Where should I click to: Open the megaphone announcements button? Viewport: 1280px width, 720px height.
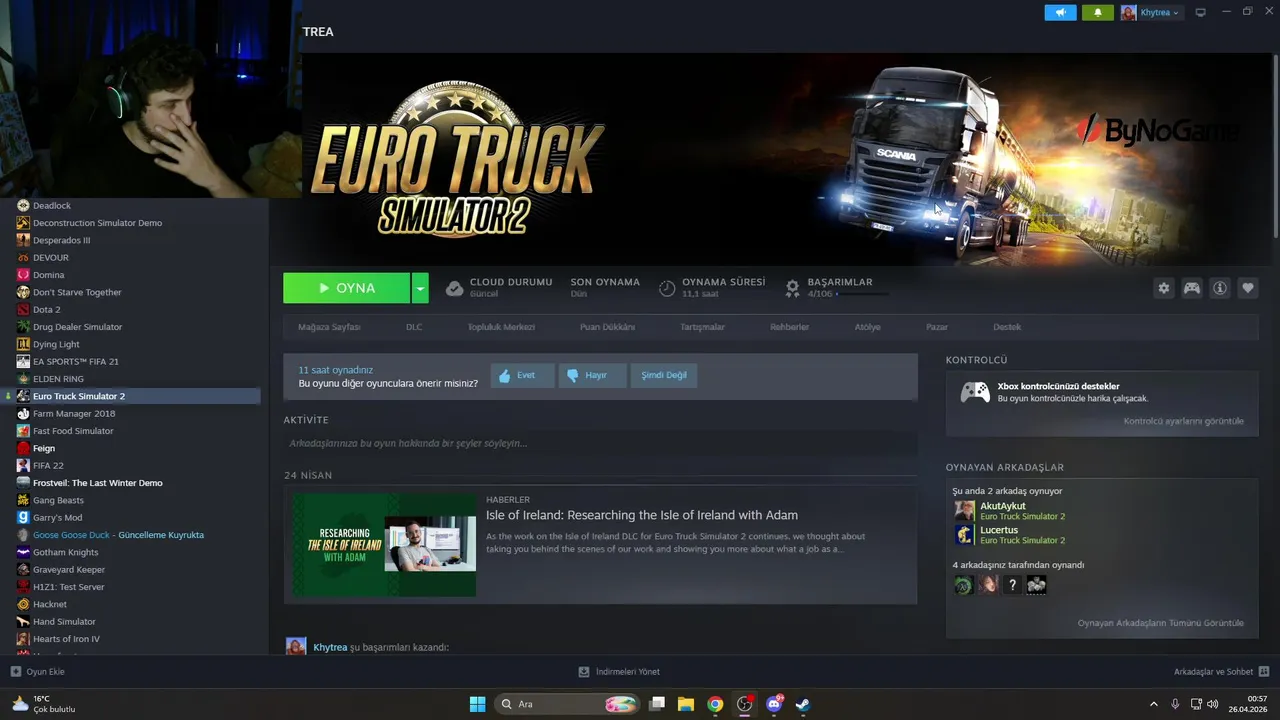[x=1060, y=13]
